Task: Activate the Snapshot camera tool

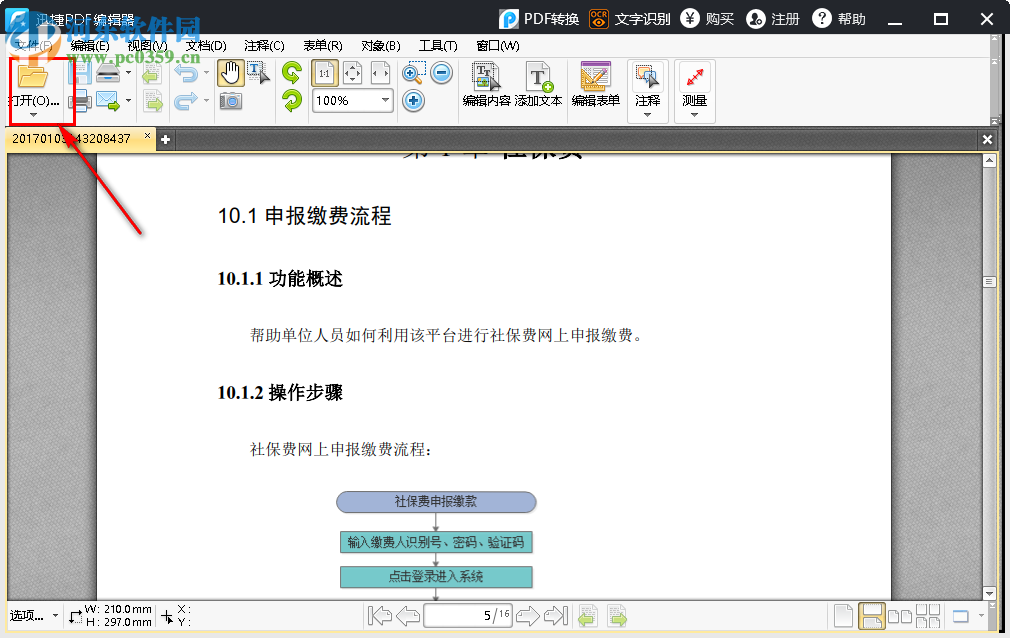Action: (x=229, y=100)
